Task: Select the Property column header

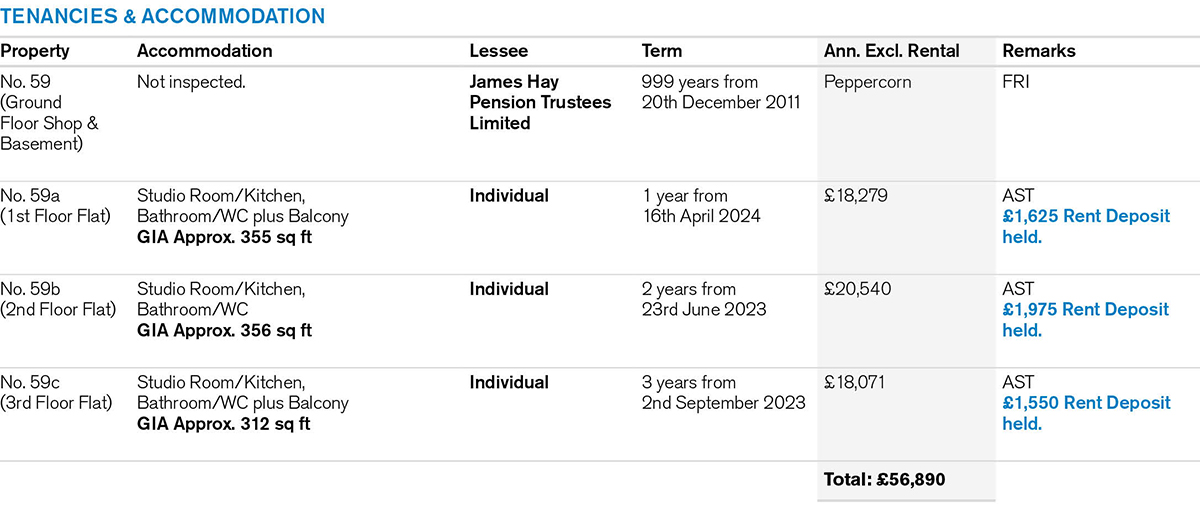Action: 35,51
